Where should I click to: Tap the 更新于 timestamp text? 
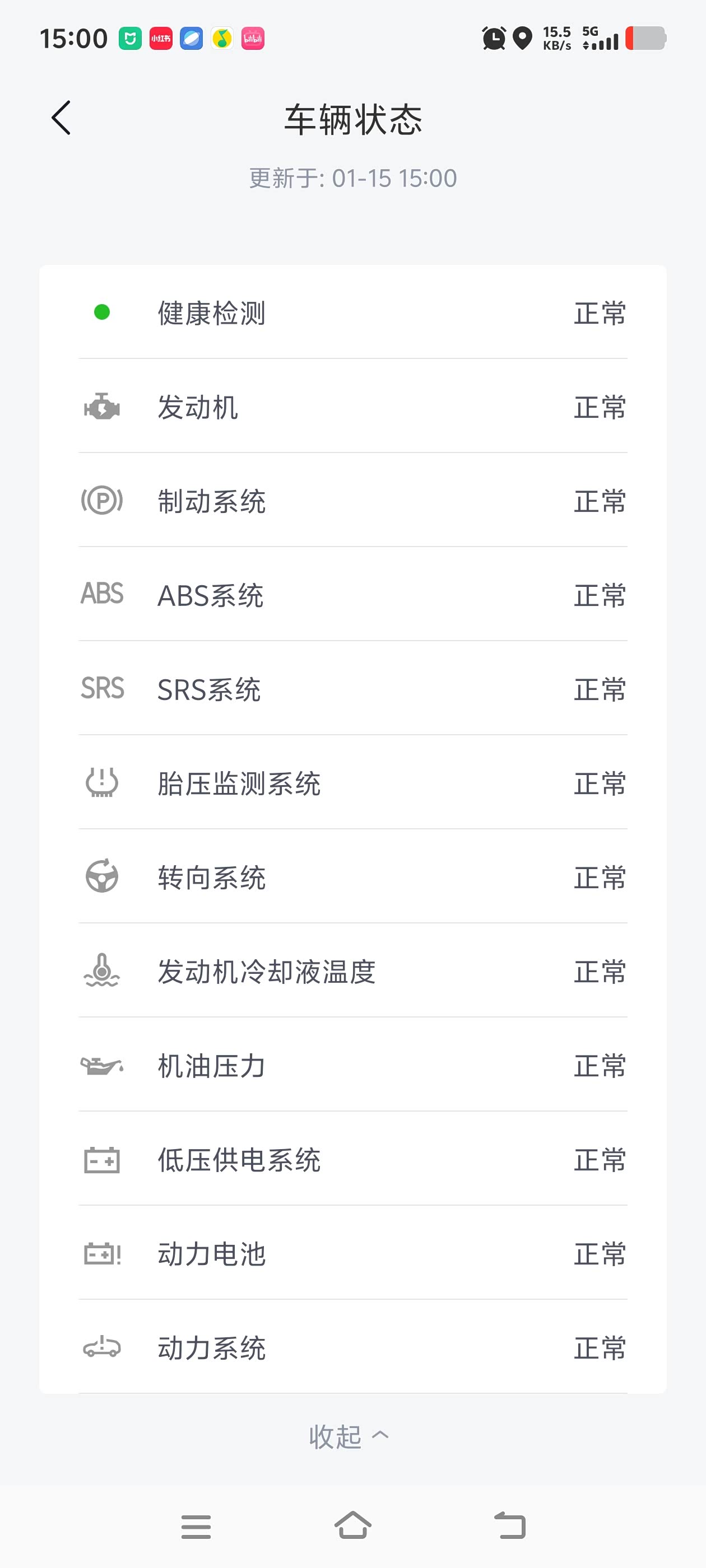click(x=352, y=178)
